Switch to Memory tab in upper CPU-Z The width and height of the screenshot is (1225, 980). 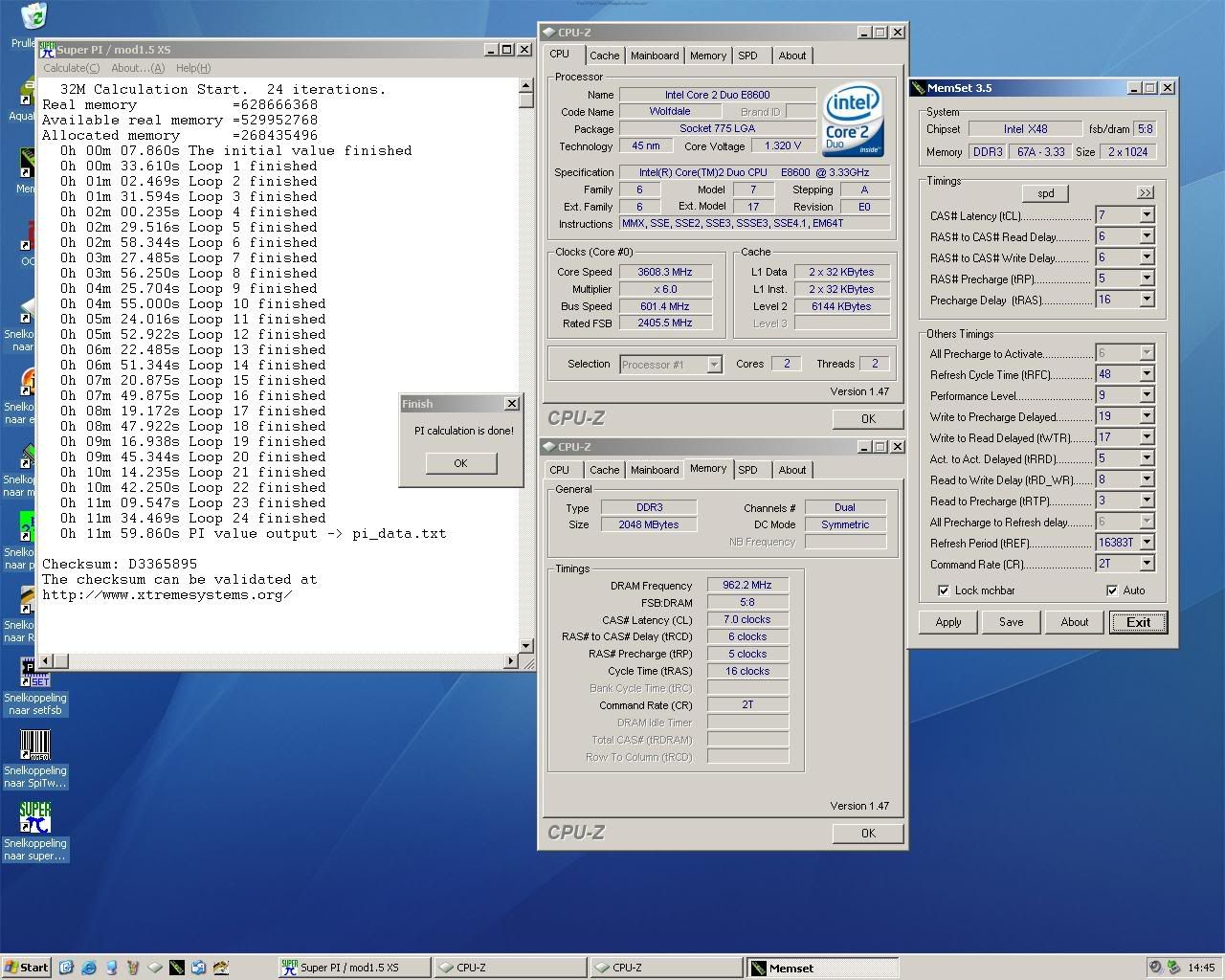coord(708,56)
